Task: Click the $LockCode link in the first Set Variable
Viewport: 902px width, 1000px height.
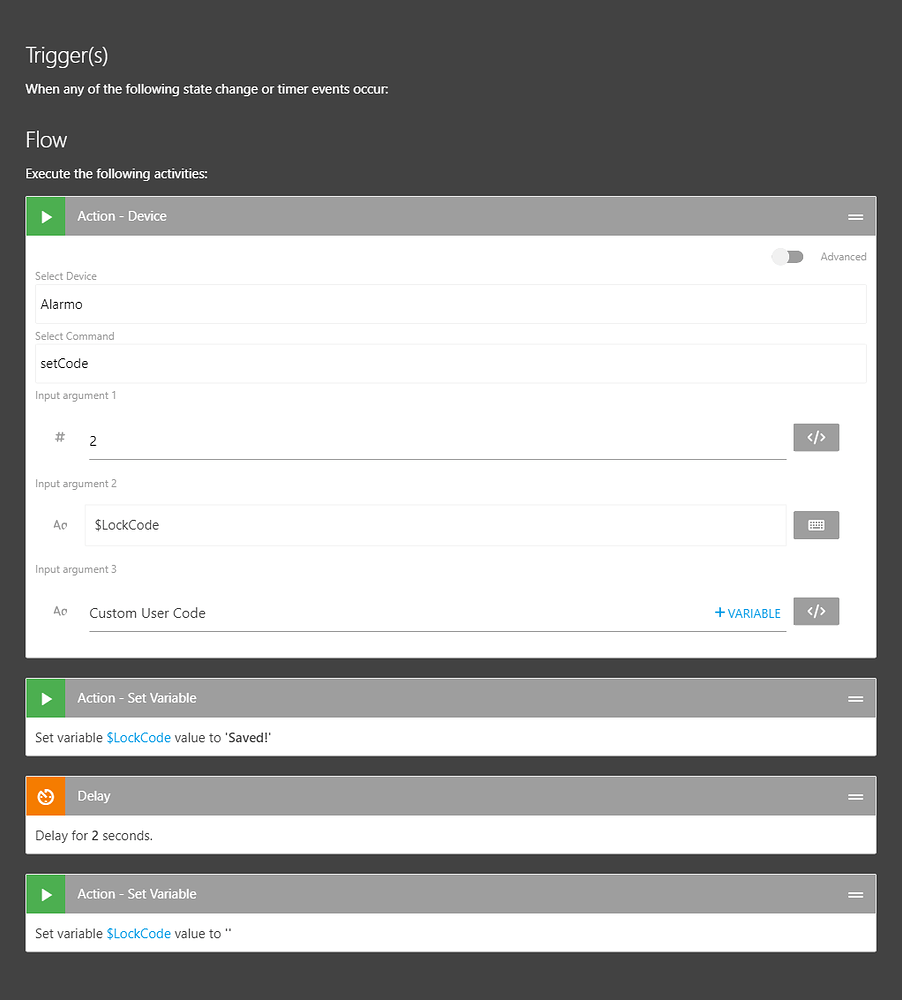Action: coord(138,737)
